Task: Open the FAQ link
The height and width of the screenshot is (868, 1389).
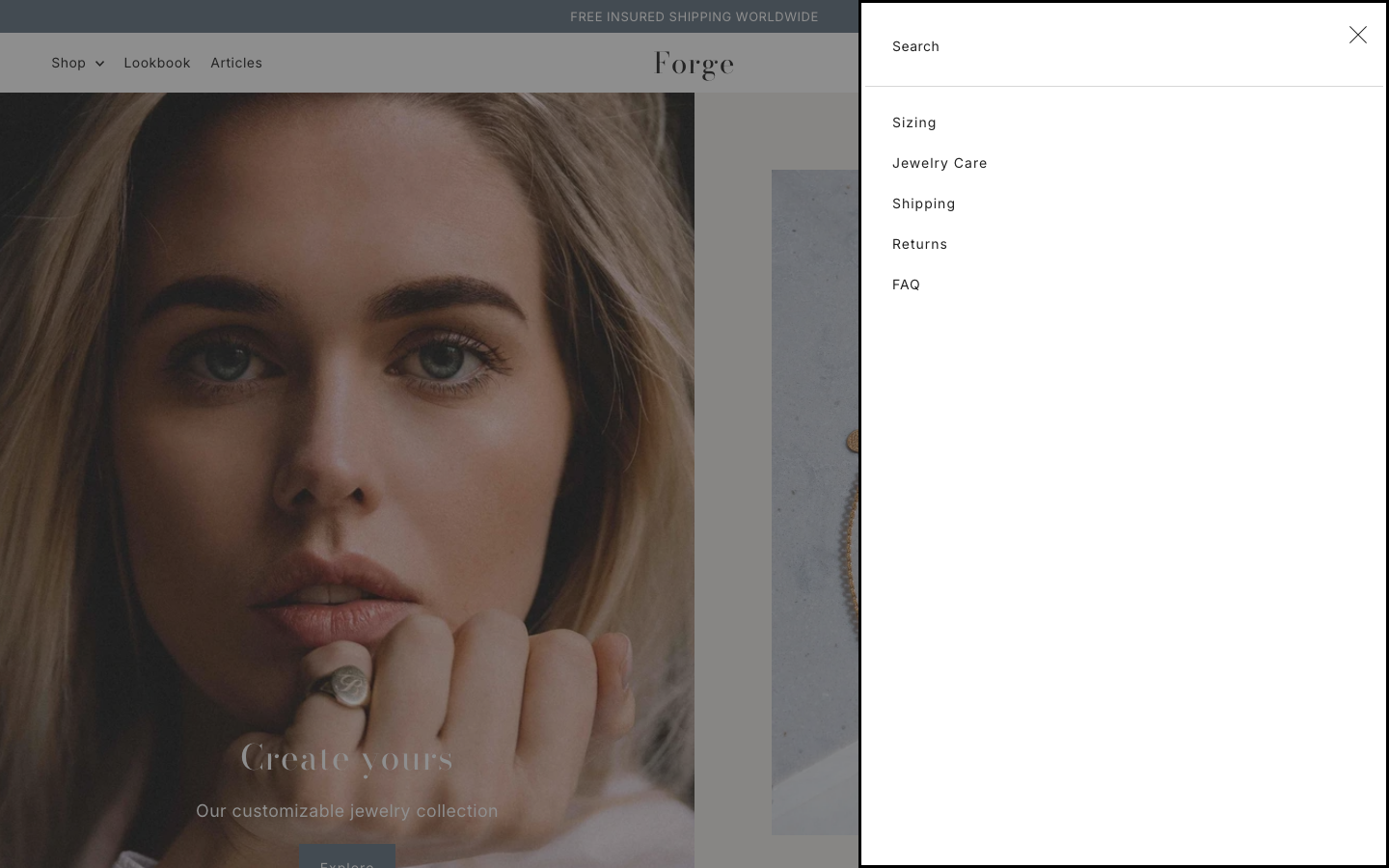Action: click(x=906, y=285)
